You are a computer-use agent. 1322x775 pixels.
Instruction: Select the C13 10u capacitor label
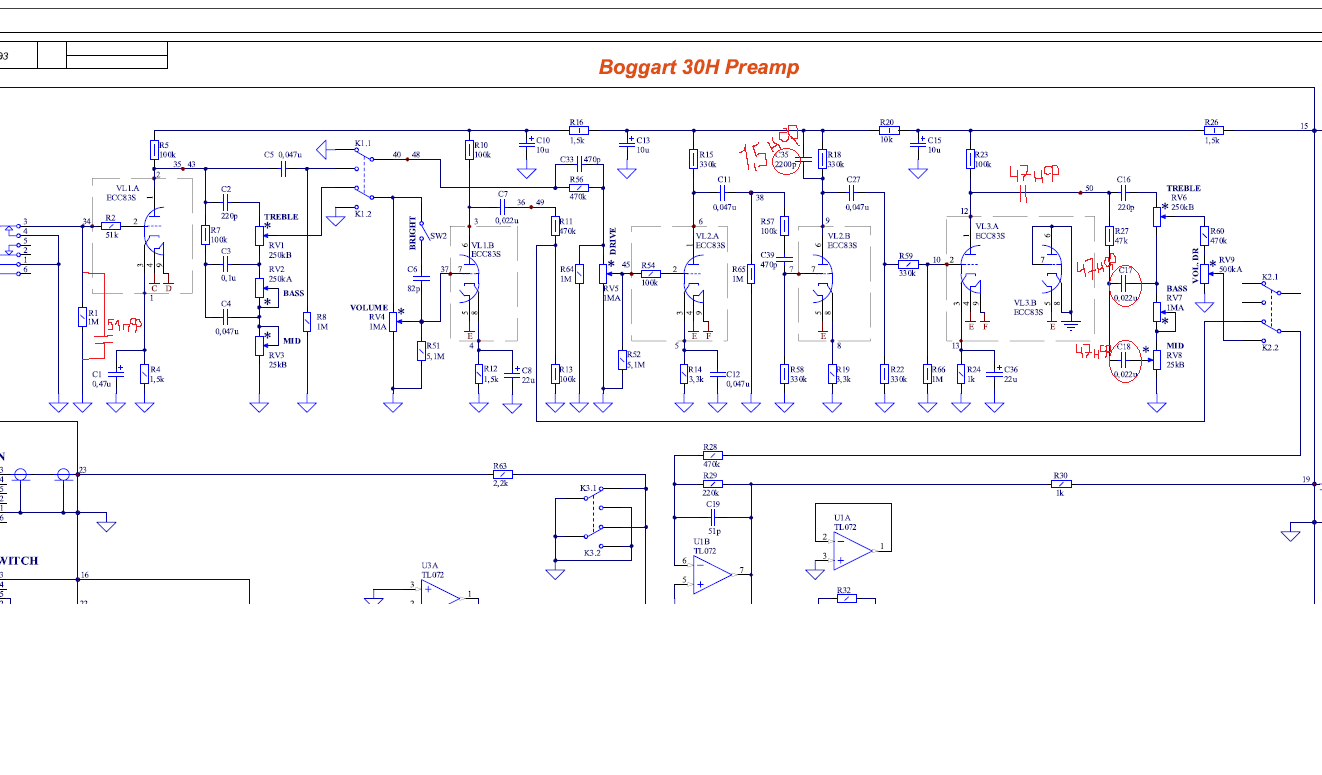(643, 144)
